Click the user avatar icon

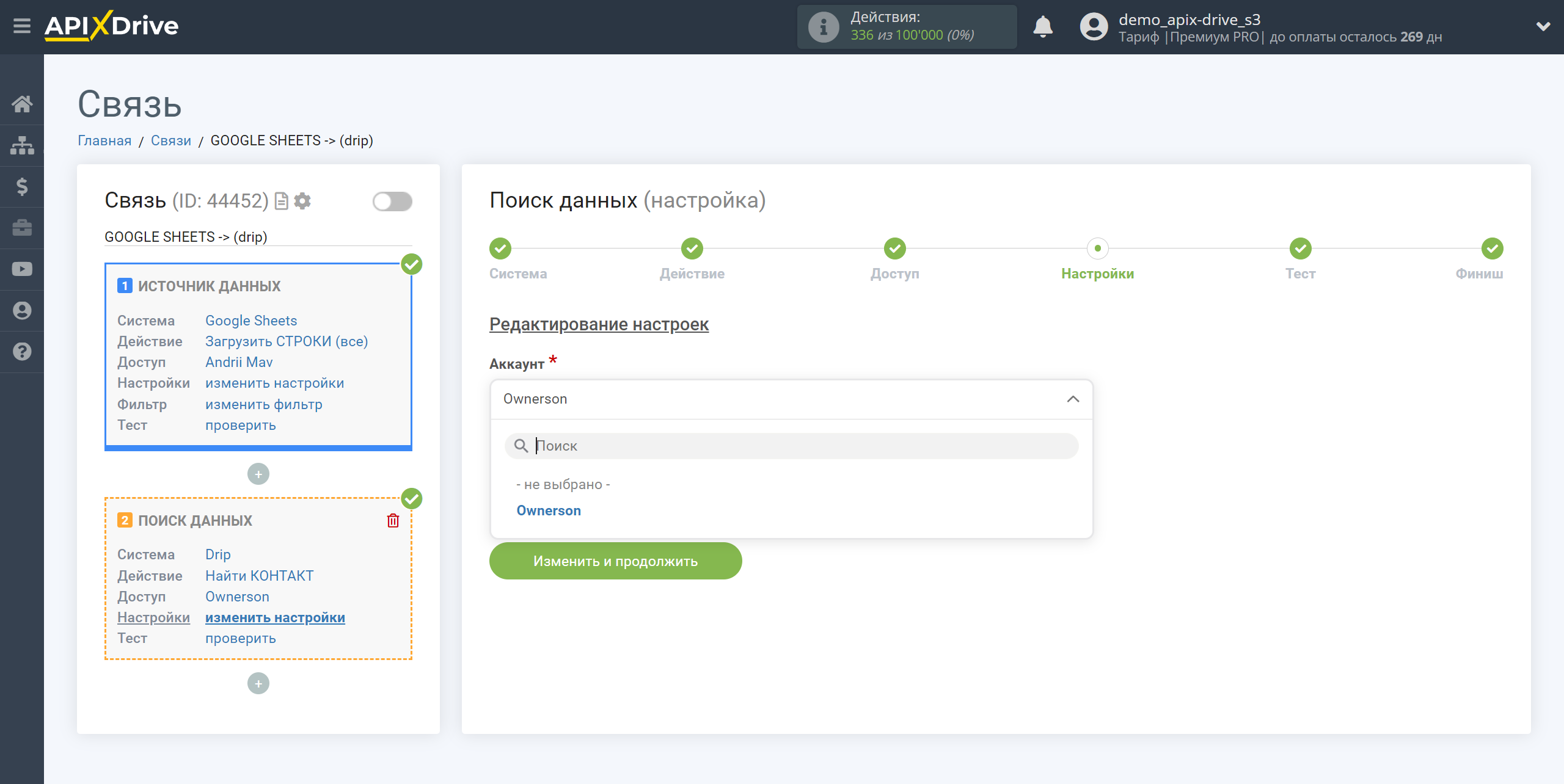click(x=1094, y=27)
